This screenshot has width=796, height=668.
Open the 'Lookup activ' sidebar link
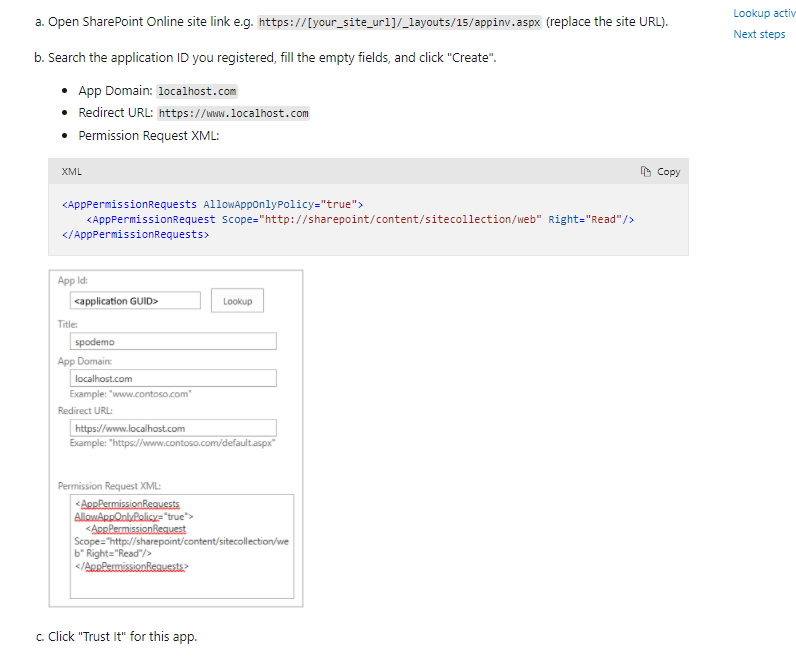764,13
